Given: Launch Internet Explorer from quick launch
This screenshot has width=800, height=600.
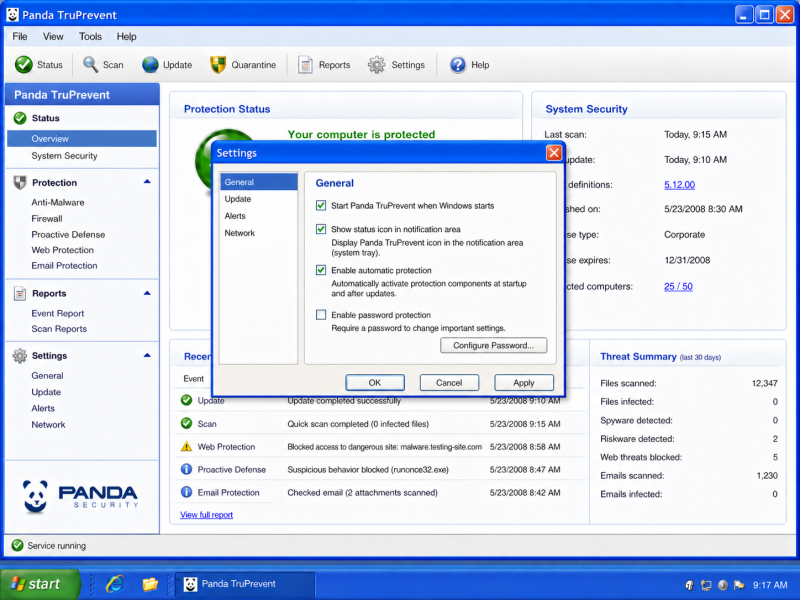Looking at the screenshot, I should point(115,584).
